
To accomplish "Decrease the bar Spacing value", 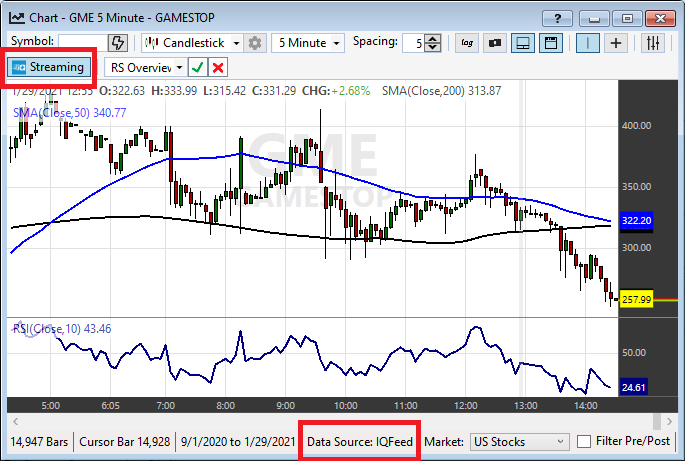I will coord(432,47).
